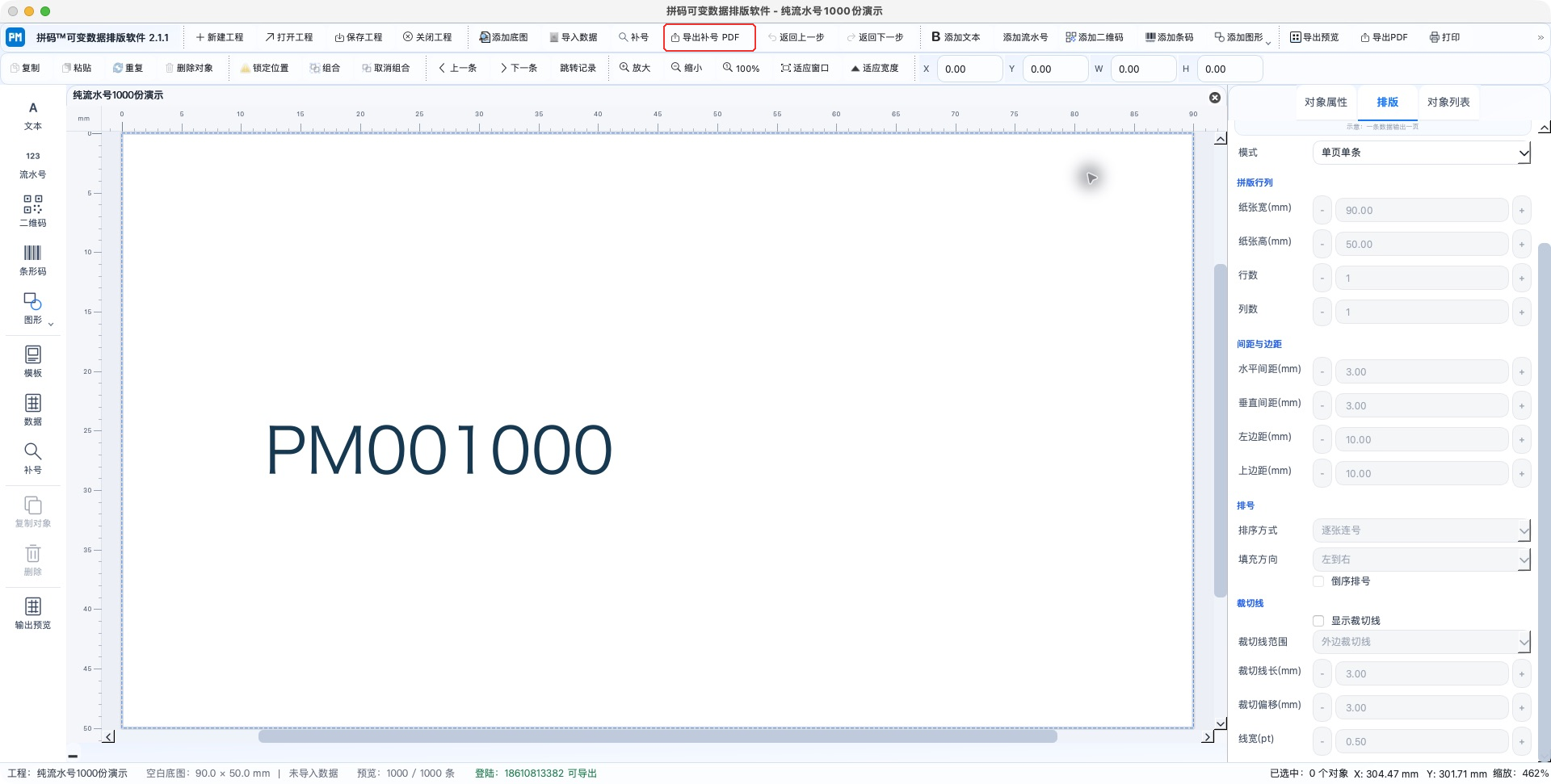
Task: Select the 二维码 QR code tool
Action: pos(33,211)
